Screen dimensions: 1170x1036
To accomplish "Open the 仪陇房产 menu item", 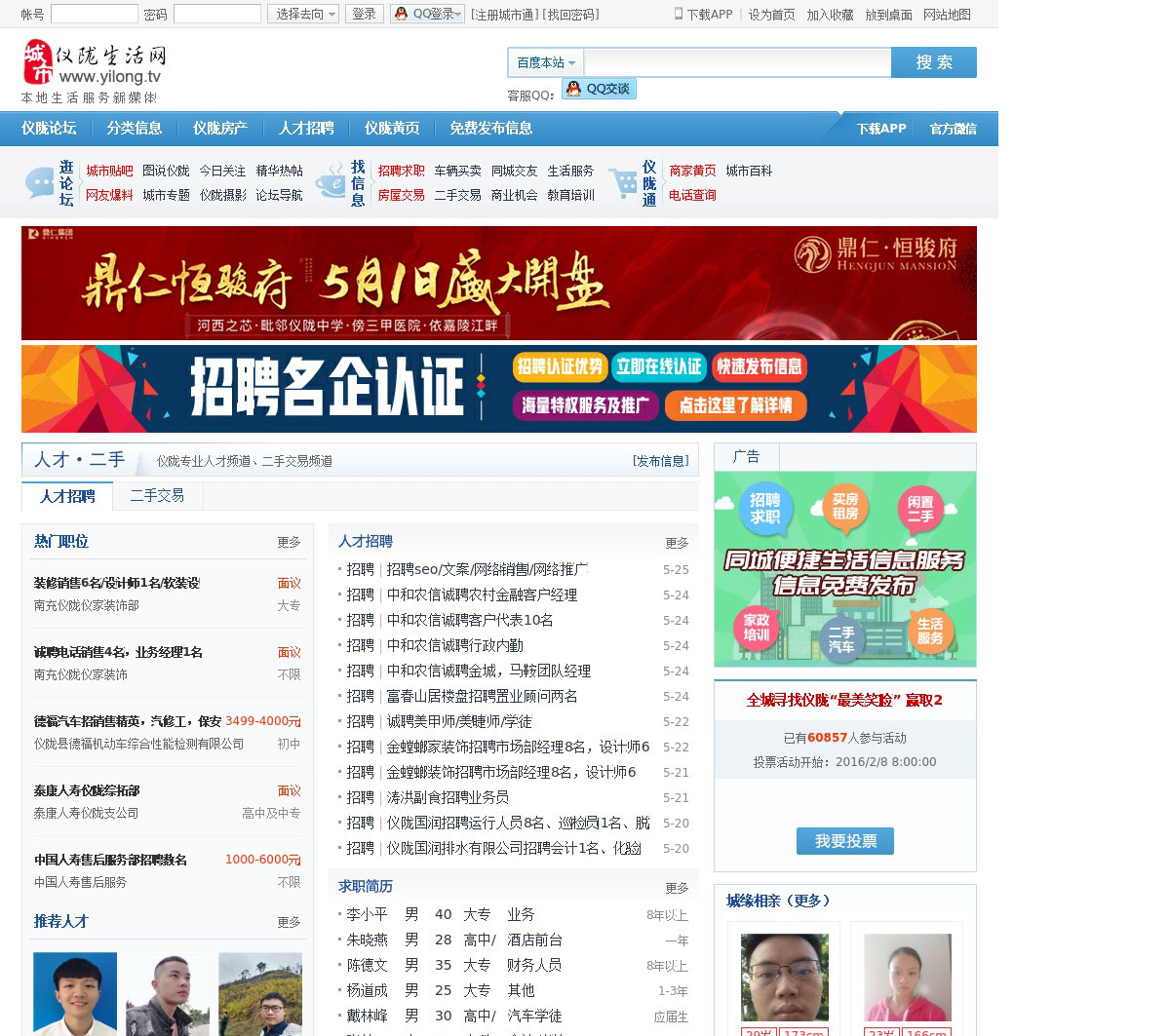I will tap(220, 129).
